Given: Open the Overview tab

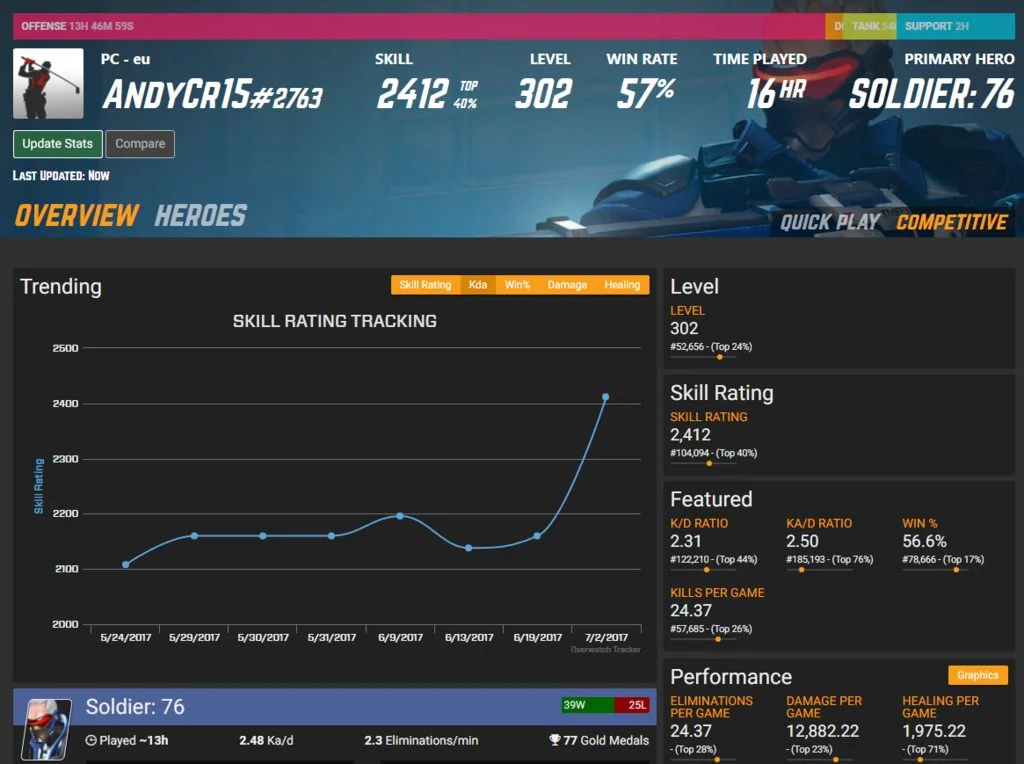Looking at the screenshot, I should point(76,215).
